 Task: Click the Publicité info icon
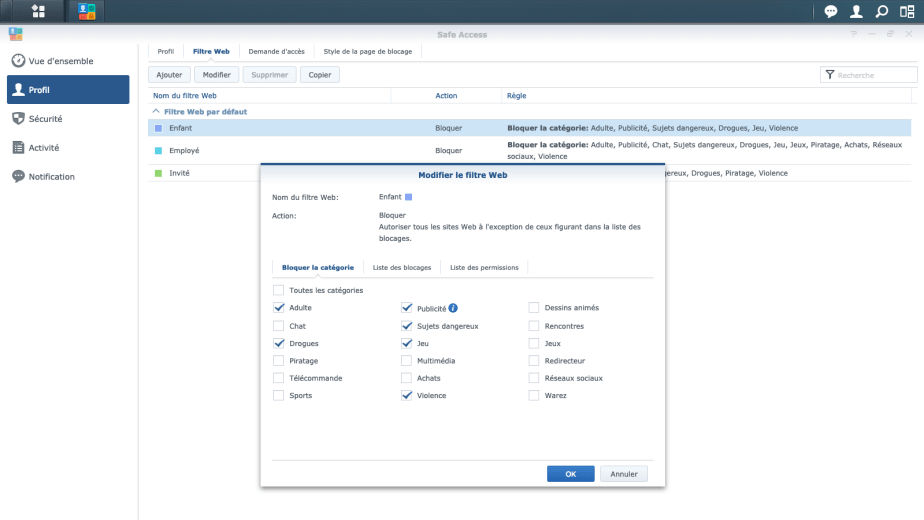coord(454,308)
